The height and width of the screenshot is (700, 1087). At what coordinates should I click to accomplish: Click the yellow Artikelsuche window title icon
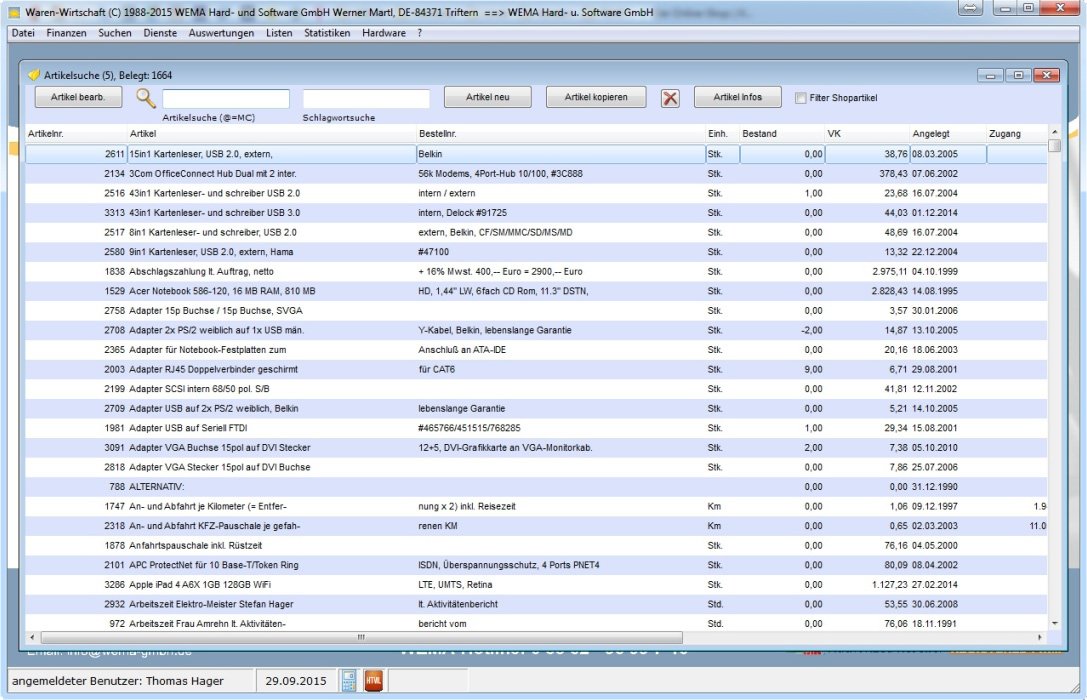tap(34, 75)
